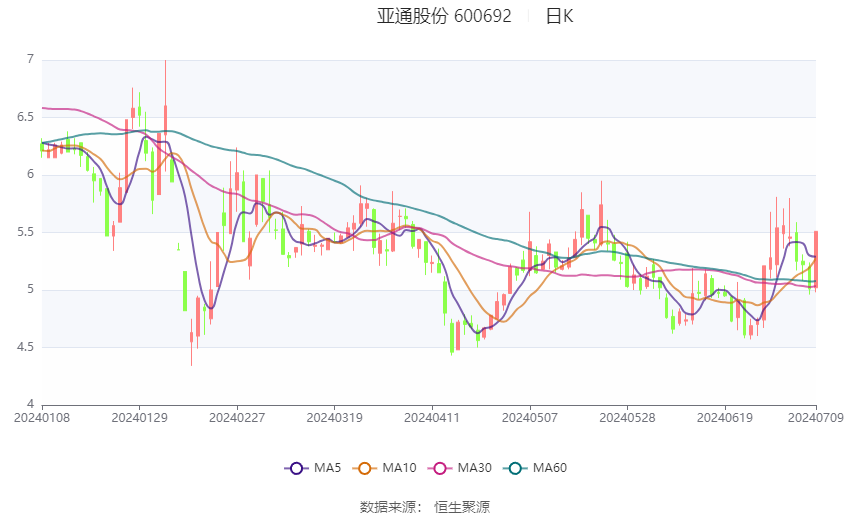Click y-axis value label 6
This screenshot has width=850, height=517.
pyautogui.click(x=30, y=174)
